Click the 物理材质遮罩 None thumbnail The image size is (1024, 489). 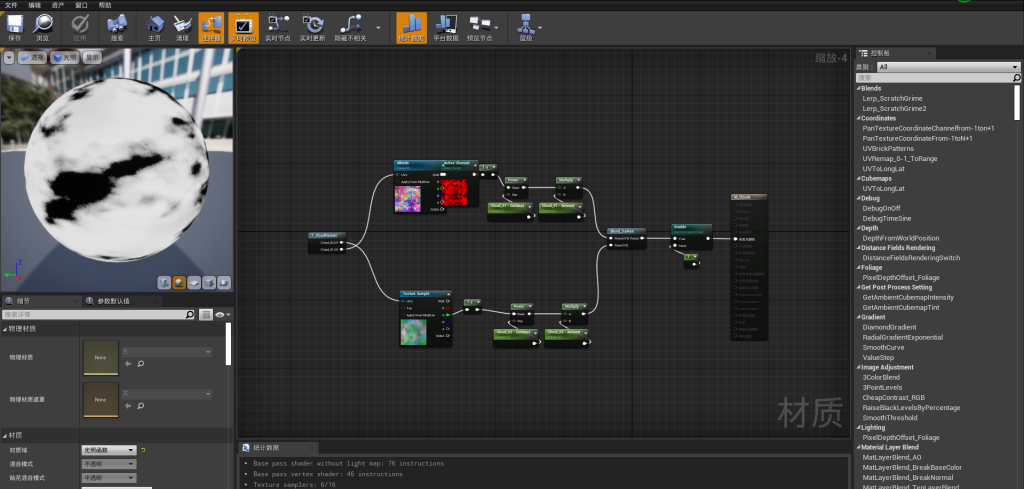tap(101, 400)
